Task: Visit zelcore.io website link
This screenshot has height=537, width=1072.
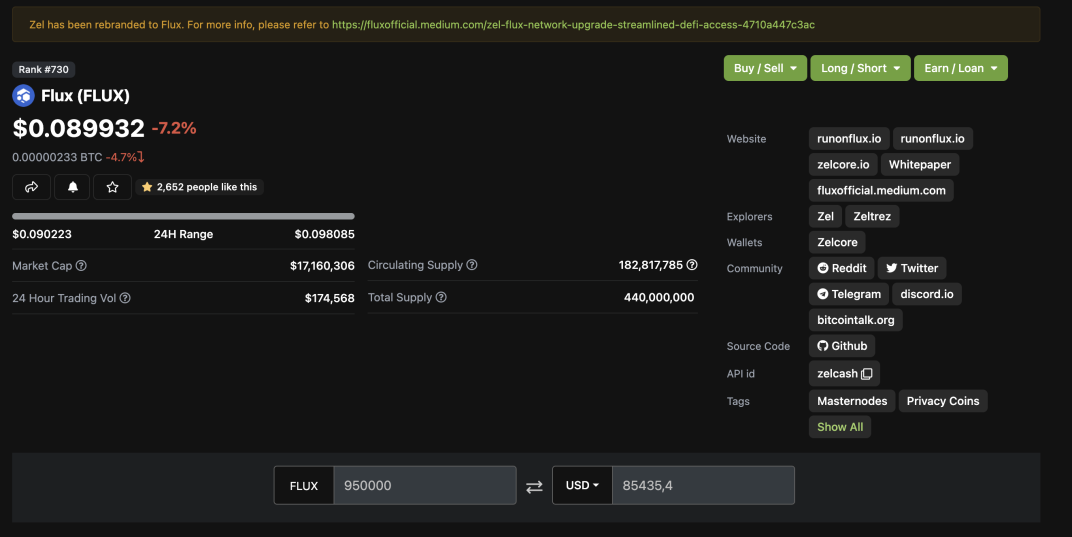Action: tap(843, 164)
